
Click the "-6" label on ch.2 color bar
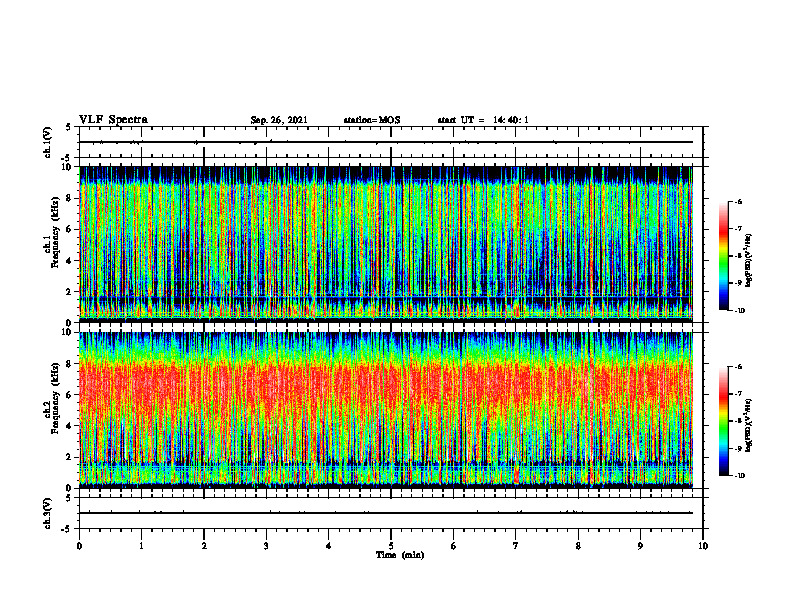tap(738, 367)
